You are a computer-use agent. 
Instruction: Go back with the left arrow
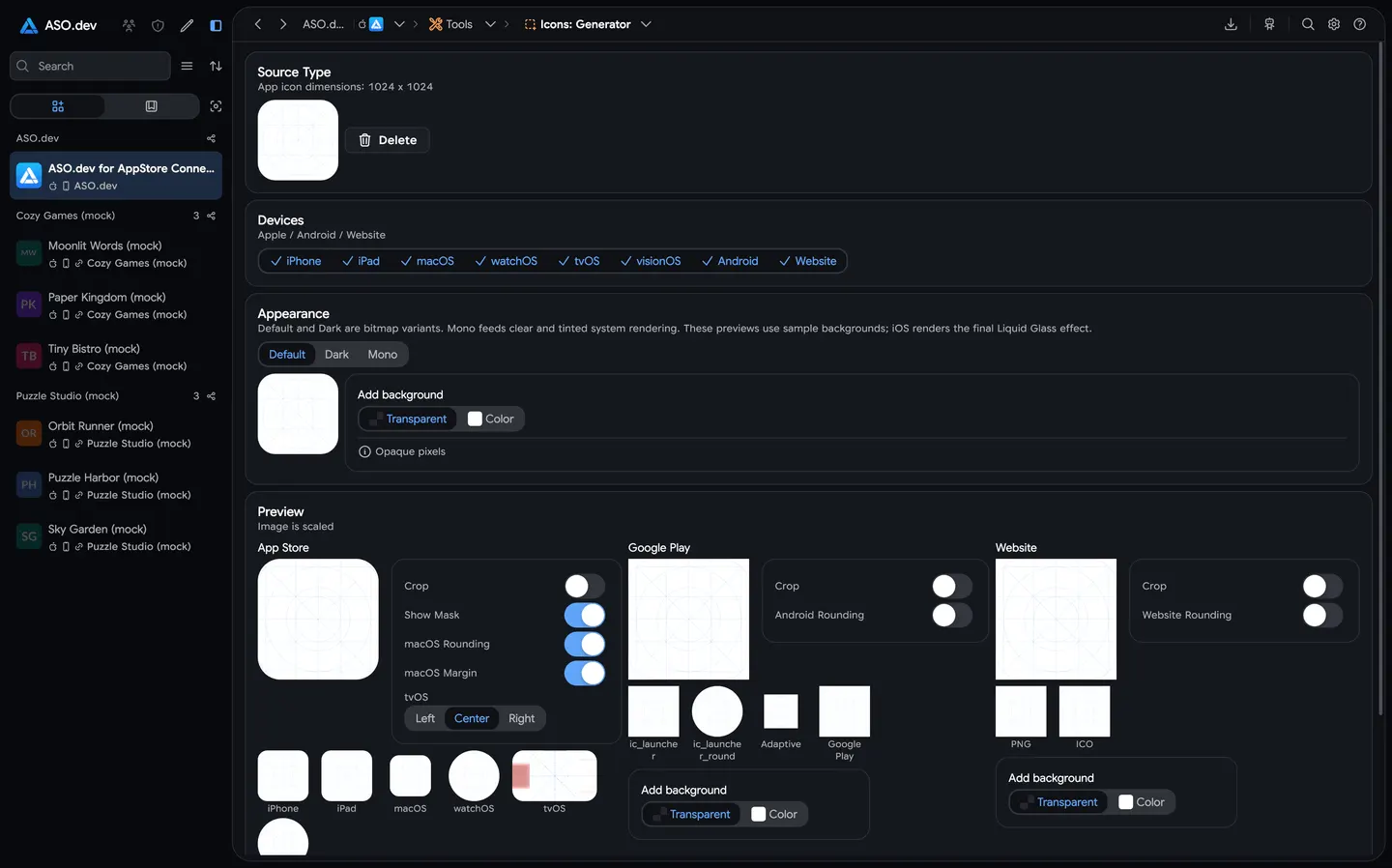click(x=258, y=24)
